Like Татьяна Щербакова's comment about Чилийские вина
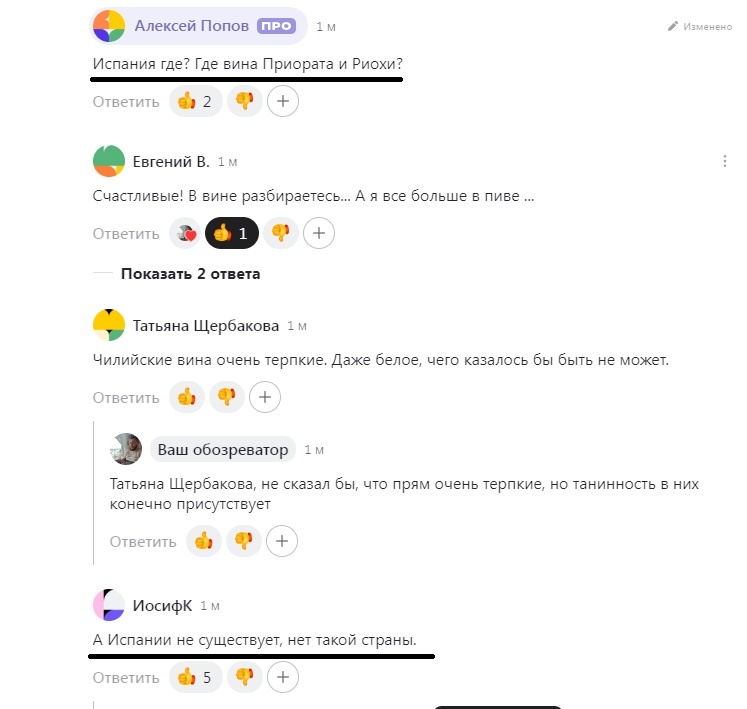This screenshot has height=709, width=747. [187, 397]
